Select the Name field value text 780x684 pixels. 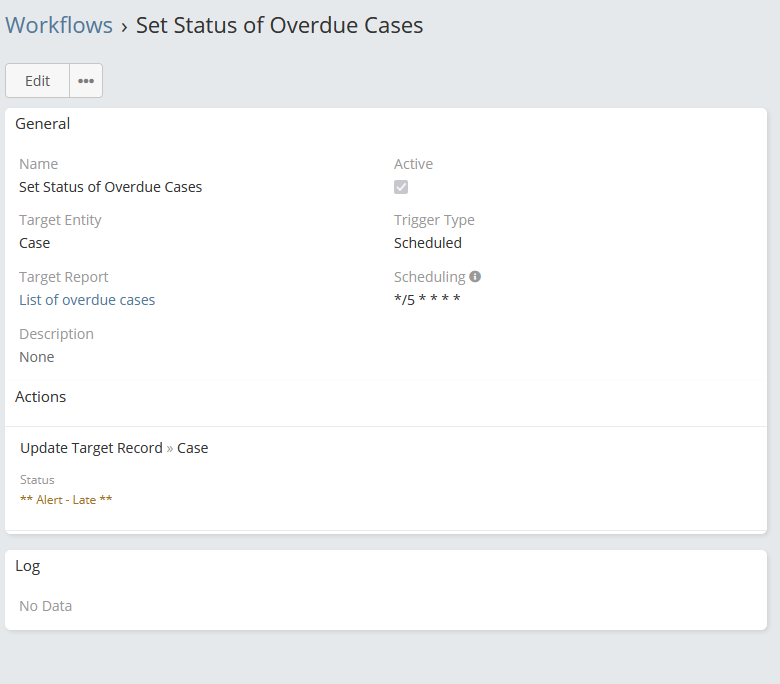[x=110, y=187]
